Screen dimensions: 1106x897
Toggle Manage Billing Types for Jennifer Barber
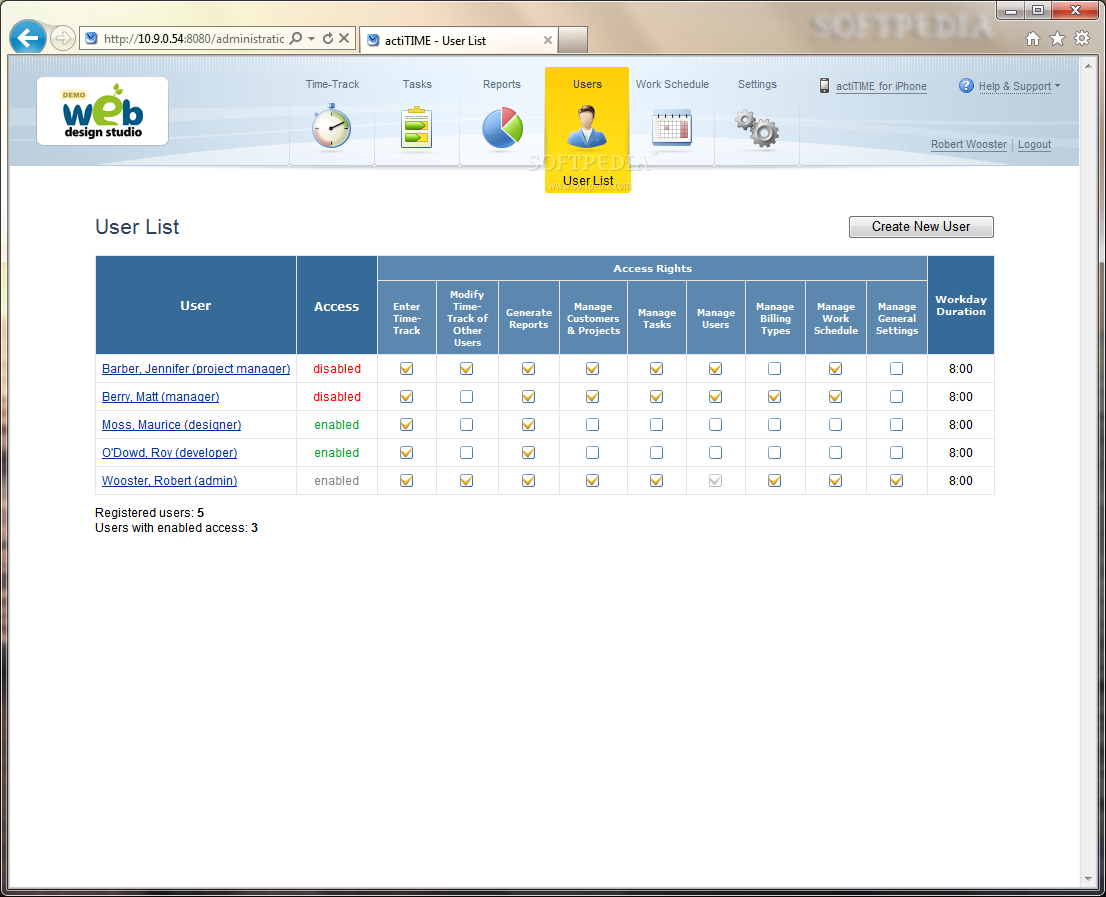coord(775,369)
